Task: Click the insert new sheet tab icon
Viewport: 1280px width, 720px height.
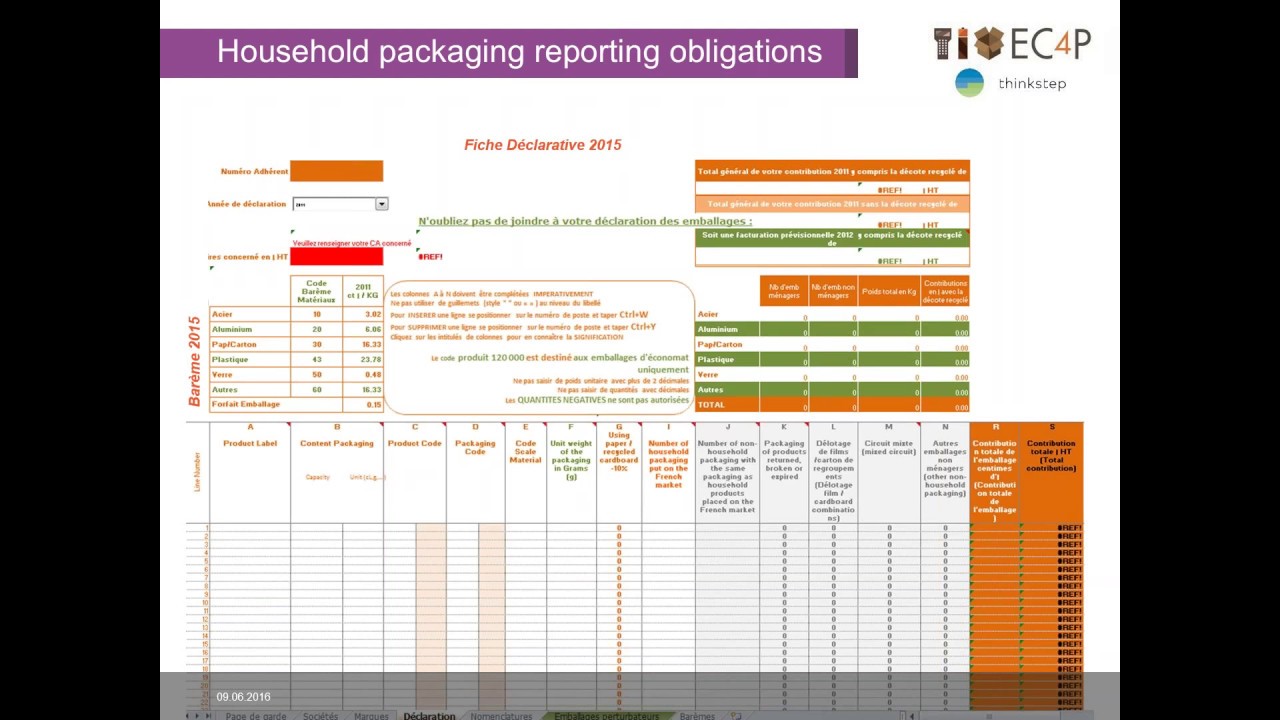Action: (x=736, y=716)
